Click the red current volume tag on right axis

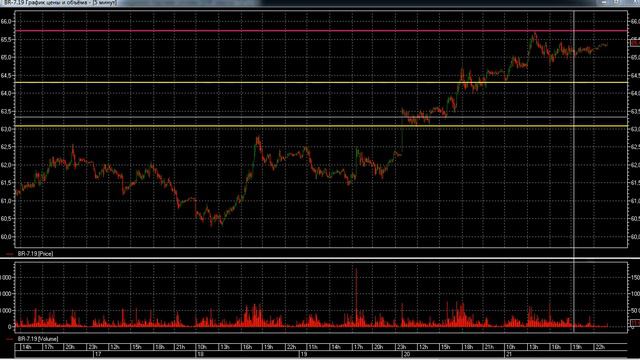tap(635, 323)
